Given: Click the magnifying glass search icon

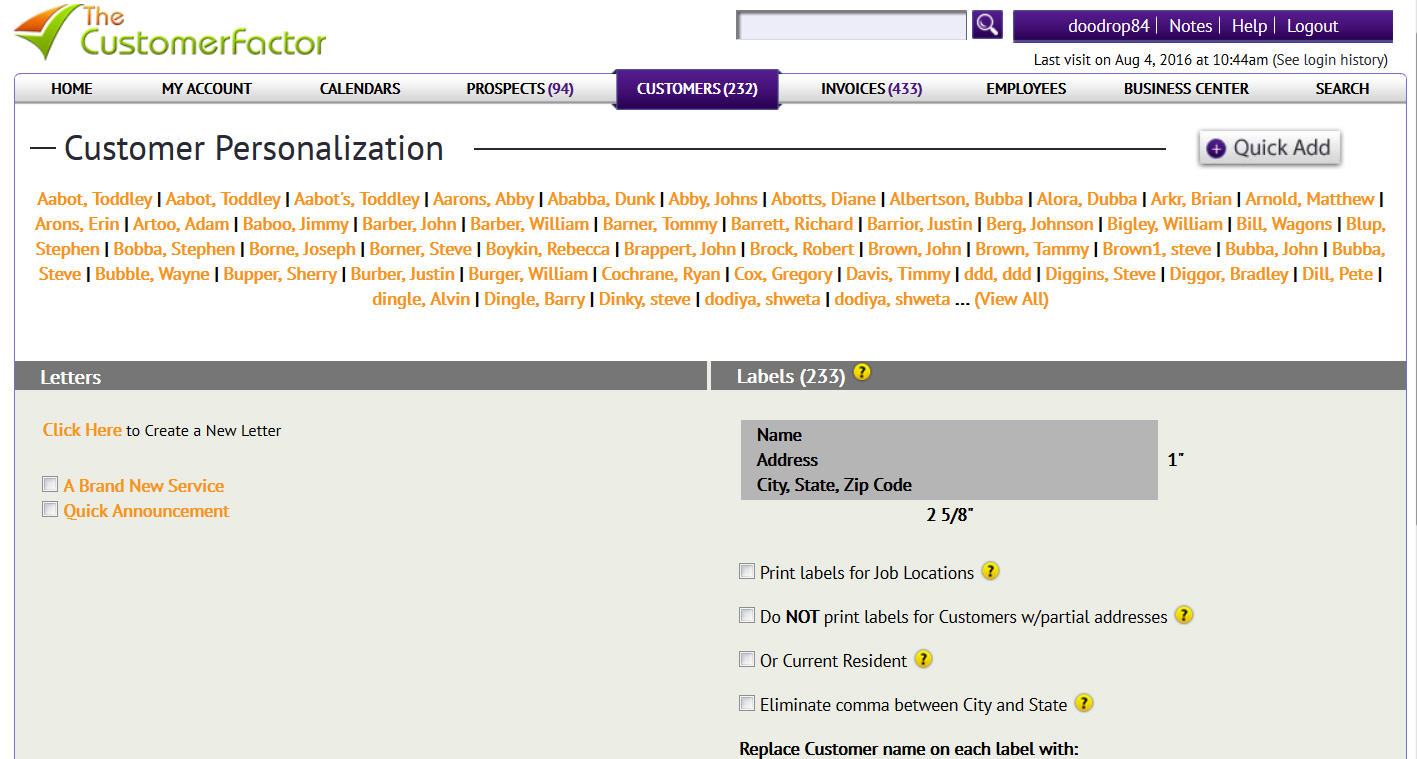Looking at the screenshot, I should (987, 25).
